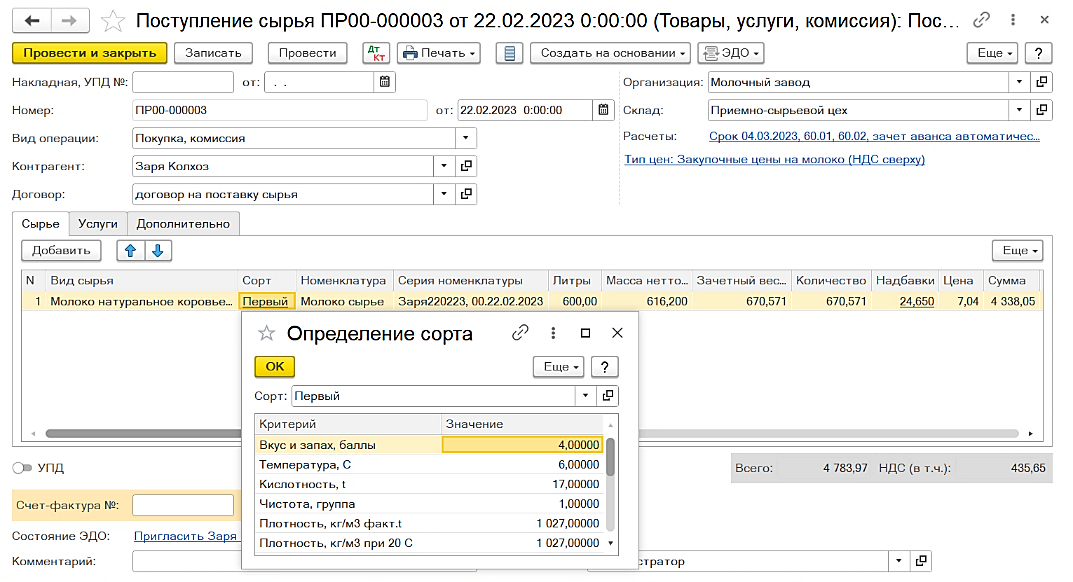Open Тип цен Закупочные цены link
The width and height of the screenshot is (1073, 582).
[x=775, y=159]
